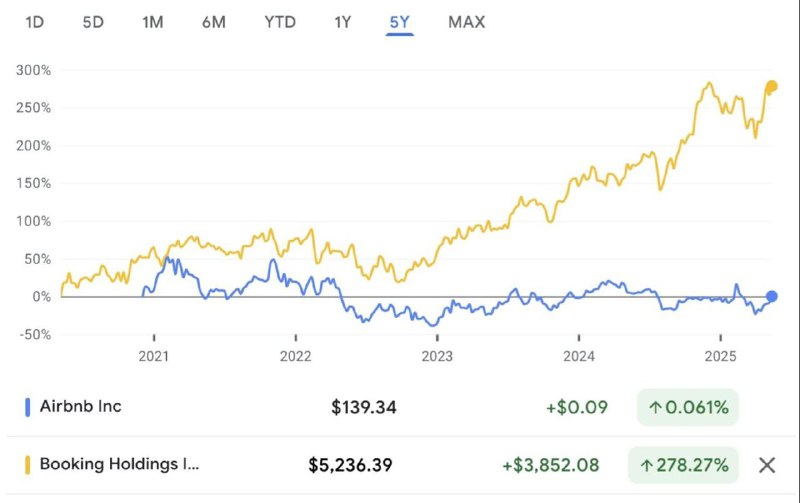Remove Booking Holdings comparison with X icon

click(767, 465)
